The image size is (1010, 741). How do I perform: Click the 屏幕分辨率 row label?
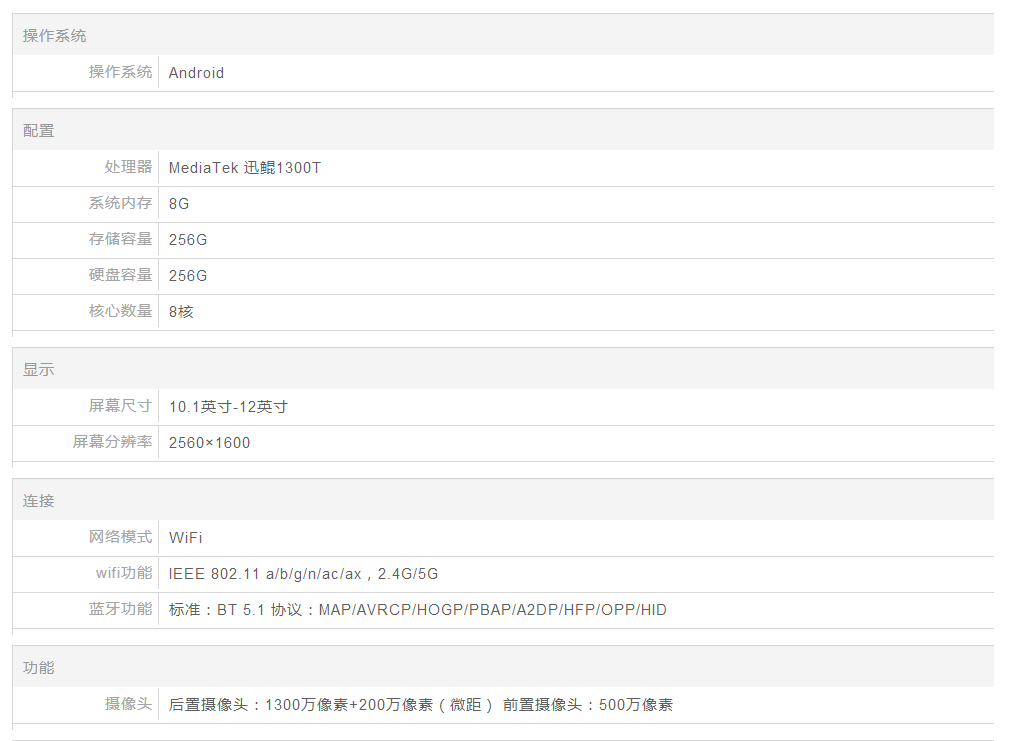(112, 442)
